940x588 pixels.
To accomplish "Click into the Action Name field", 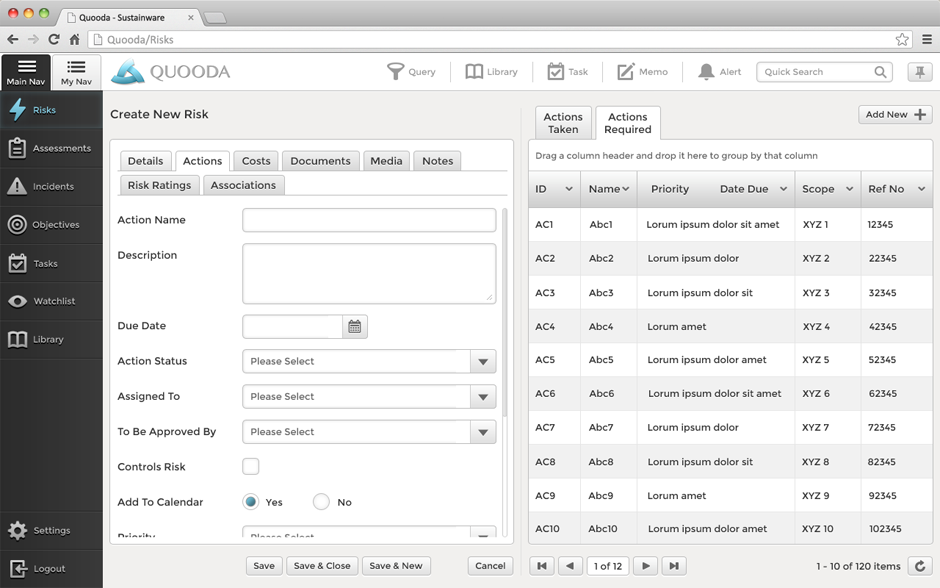I will click(369, 220).
